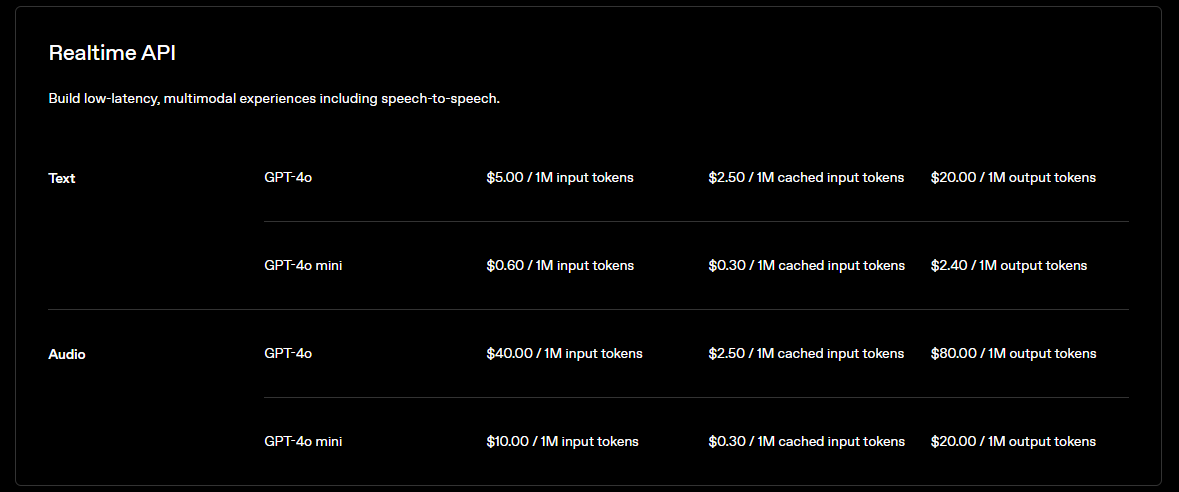Click the $0.30 cached input price for Audio mini
Image resolution: width=1179 pixels, height=492 pixels.
pos(807,442)
